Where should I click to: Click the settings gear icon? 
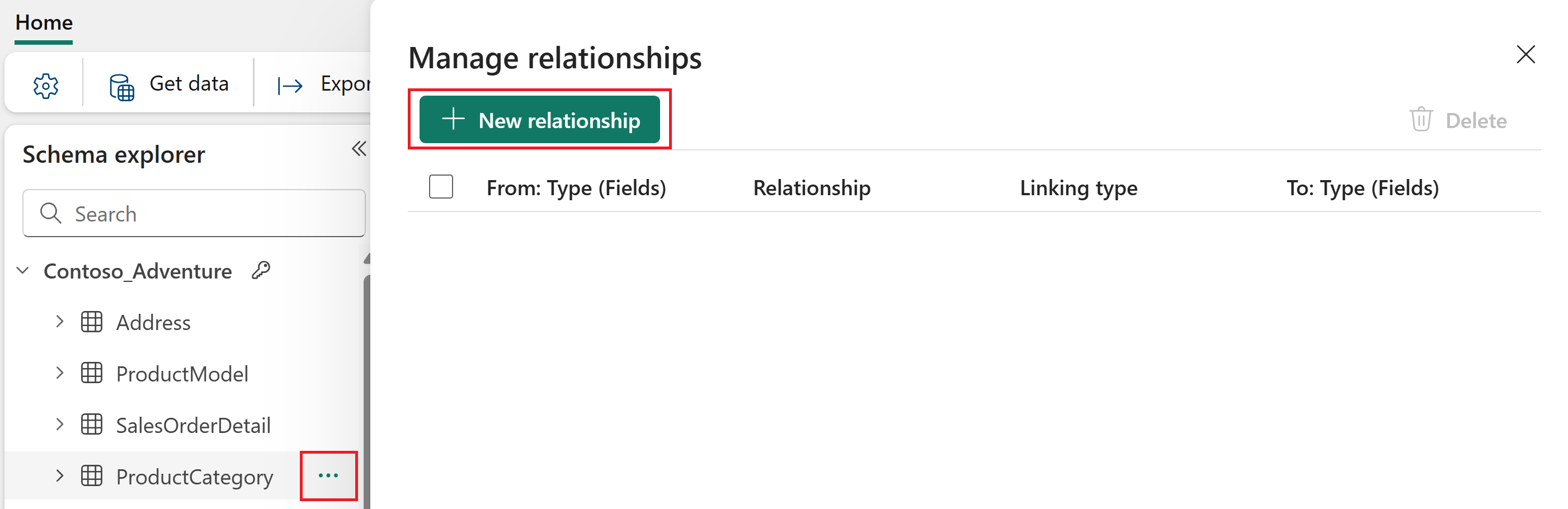point(46,86)
